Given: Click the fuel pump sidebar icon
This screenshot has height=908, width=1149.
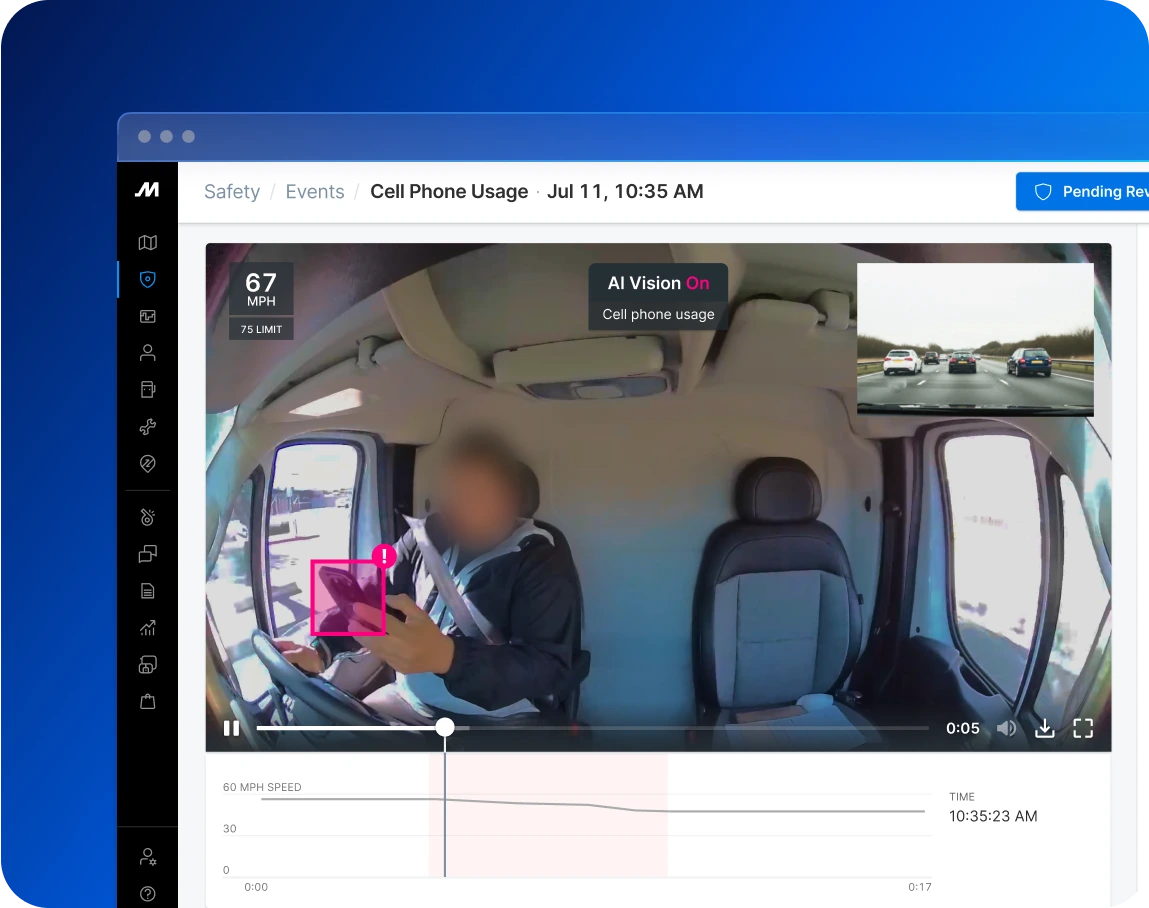Looking at the screenshot, I should pos(148,390).
